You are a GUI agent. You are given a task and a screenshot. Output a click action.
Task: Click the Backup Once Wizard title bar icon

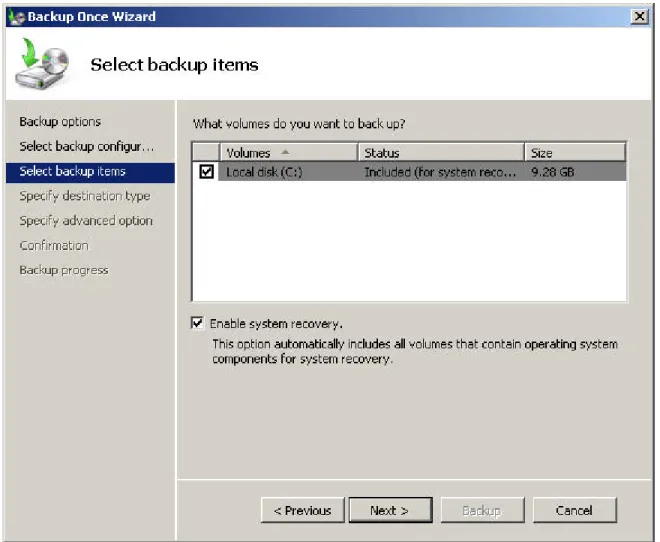(x=16, y=17)
